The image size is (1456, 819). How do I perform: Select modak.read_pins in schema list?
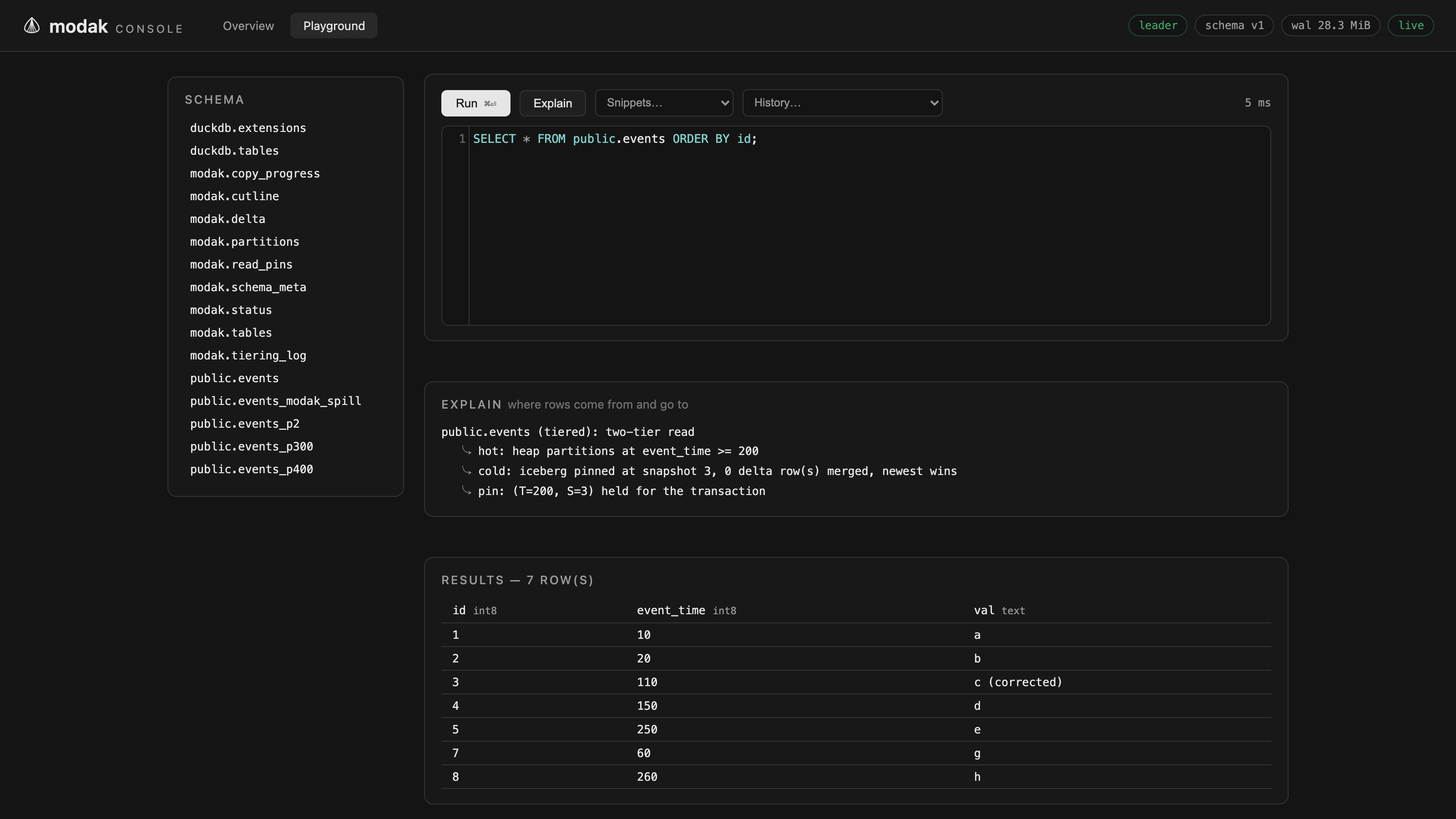click(241, 264)
